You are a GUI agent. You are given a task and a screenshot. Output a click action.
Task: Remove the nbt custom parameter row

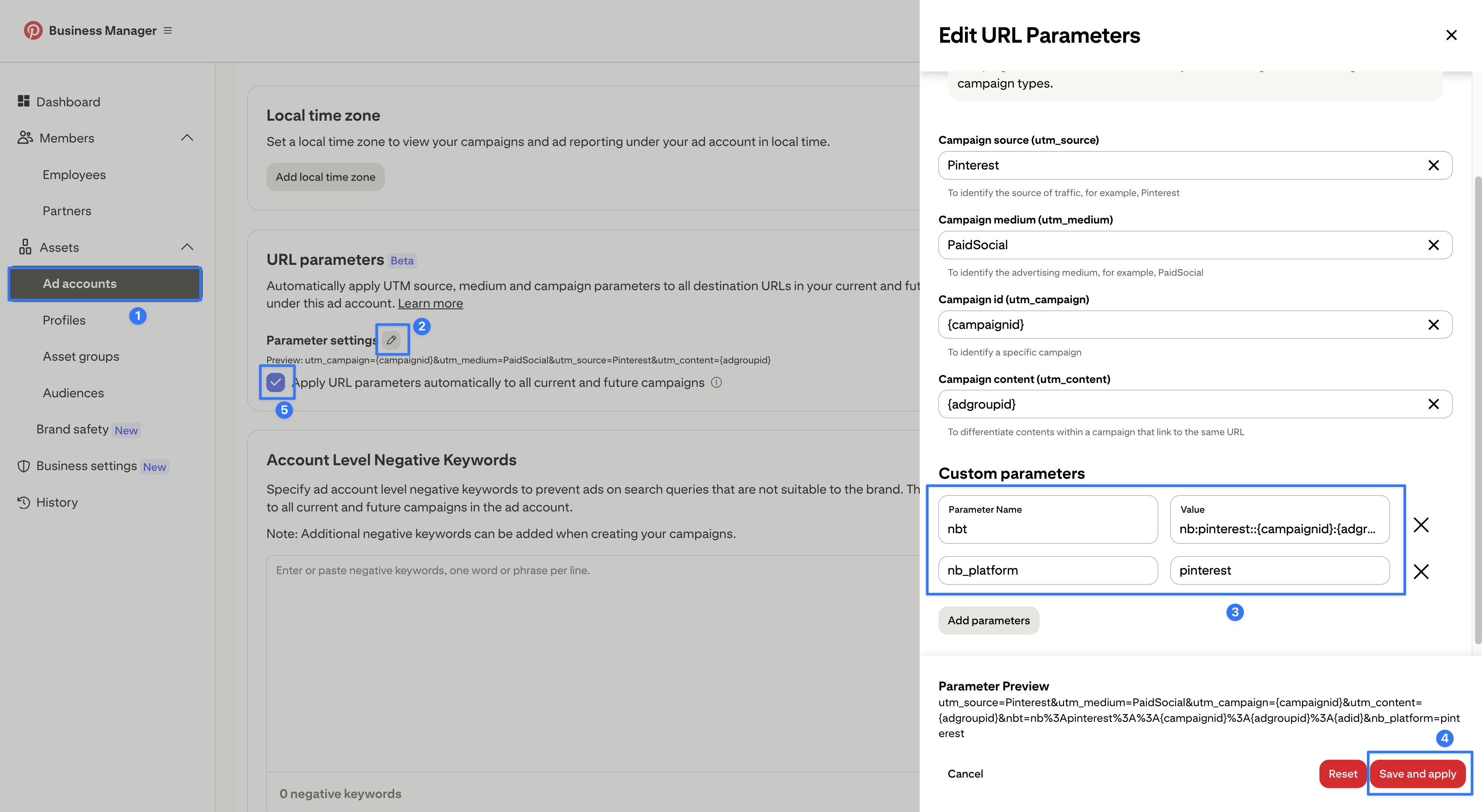[1421, 524]
